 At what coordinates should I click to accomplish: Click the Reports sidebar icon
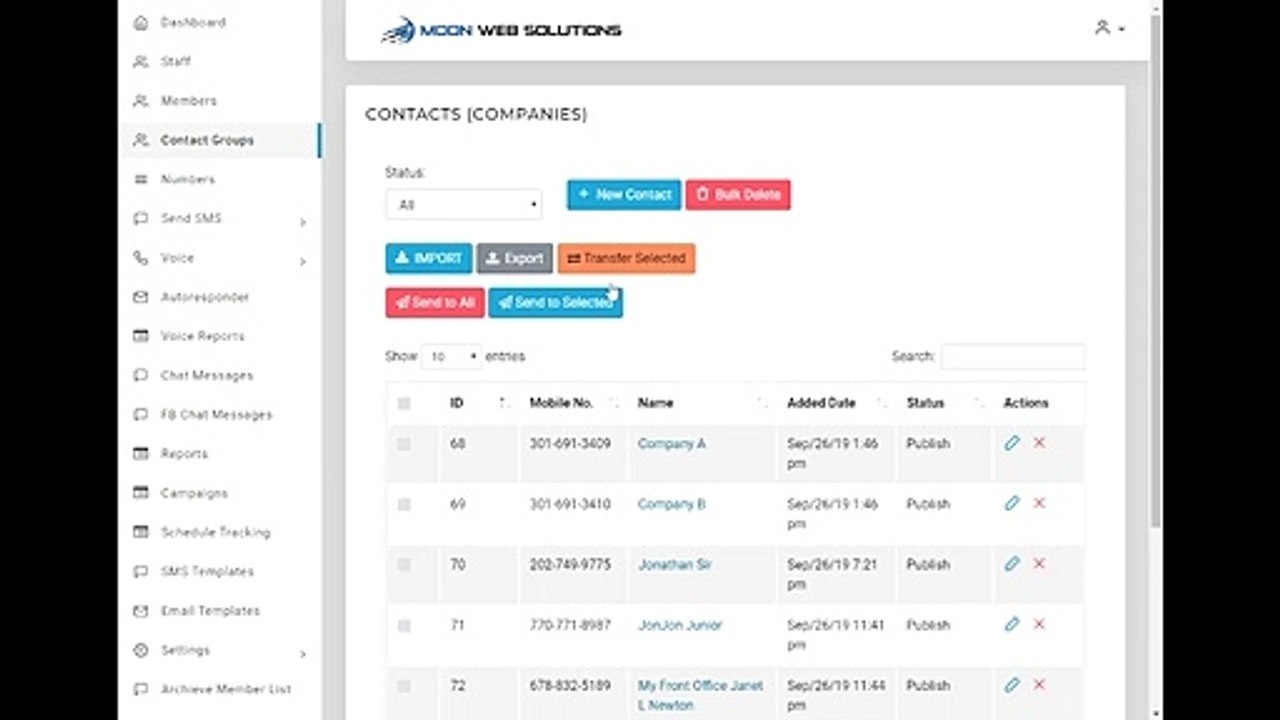pyautogui.click(x=141, y=454)
